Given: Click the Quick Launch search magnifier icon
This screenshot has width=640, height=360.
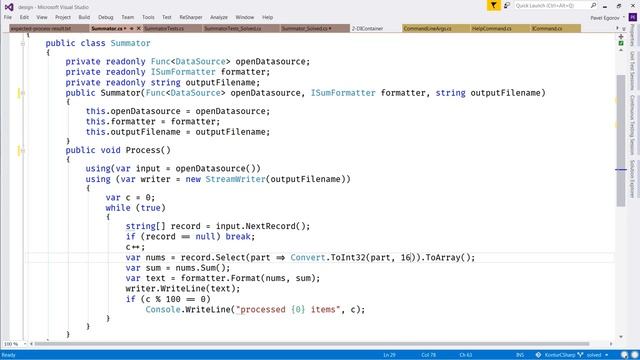Looking at the screenshot, I should (593, 6).
